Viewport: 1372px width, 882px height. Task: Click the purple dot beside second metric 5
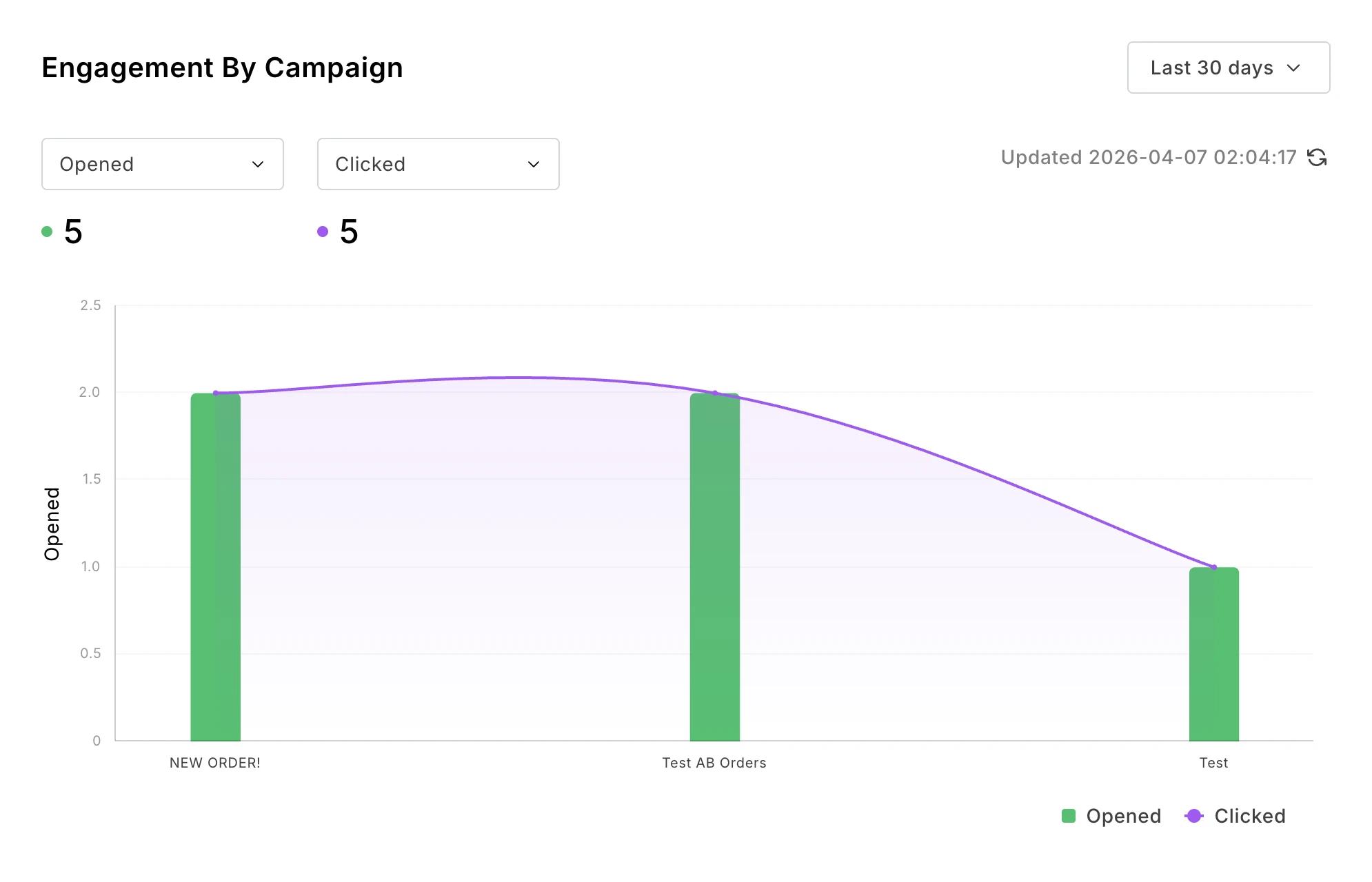click(x=323, y=231)
